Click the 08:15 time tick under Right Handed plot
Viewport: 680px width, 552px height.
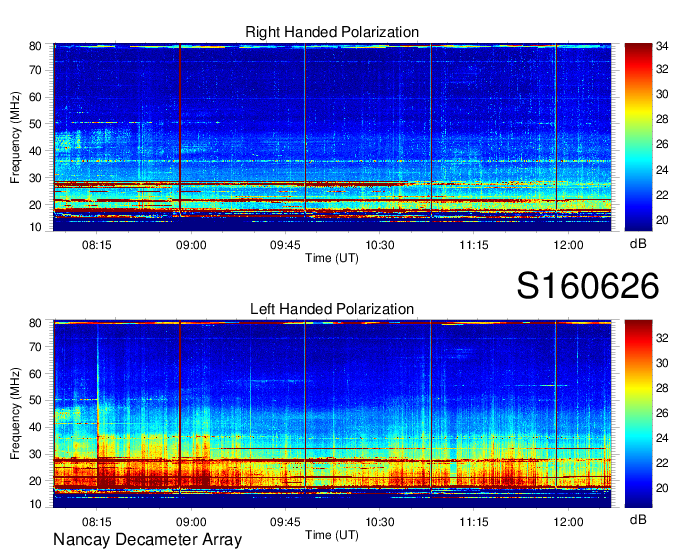(x=97, y=245)
